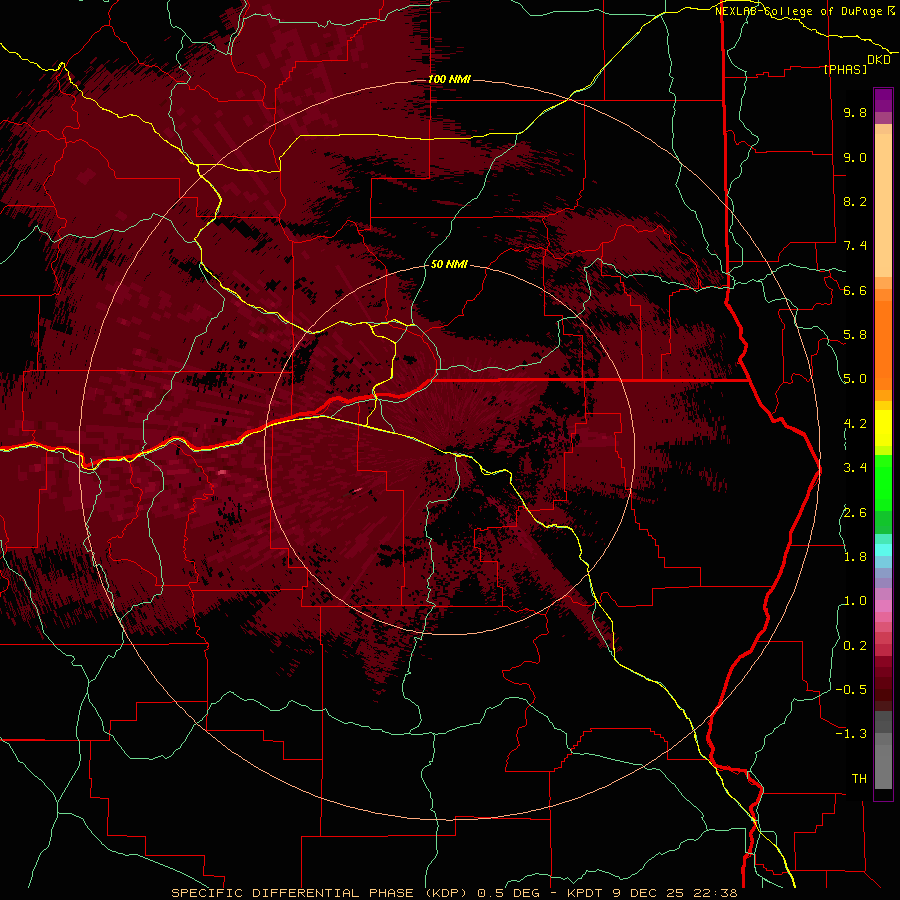Click the 22:38 timestamp in the caption
Screen dimensions: 900x900
point(718,893)
